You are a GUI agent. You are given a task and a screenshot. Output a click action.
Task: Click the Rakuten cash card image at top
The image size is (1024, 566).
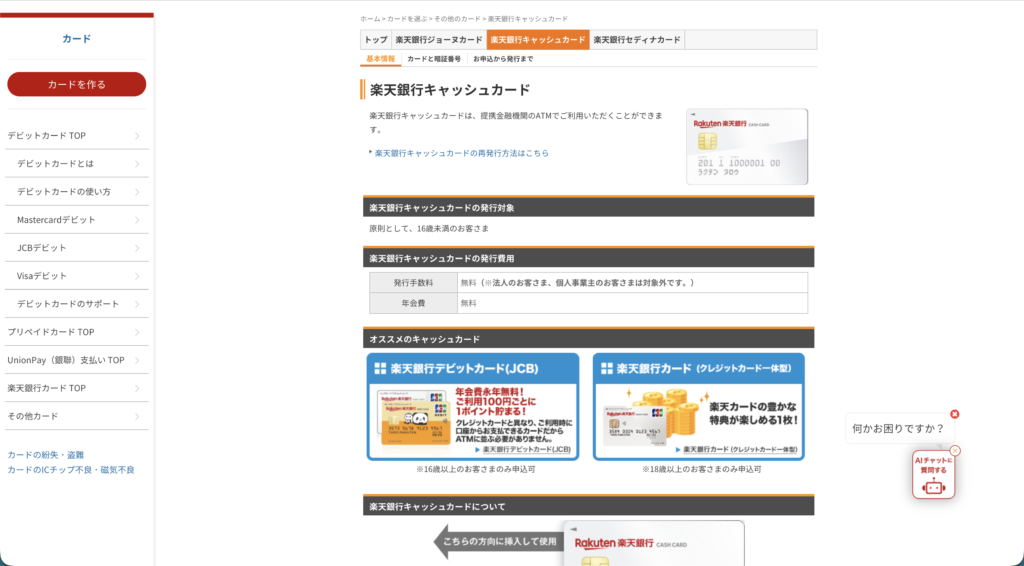tap(747, 147)
